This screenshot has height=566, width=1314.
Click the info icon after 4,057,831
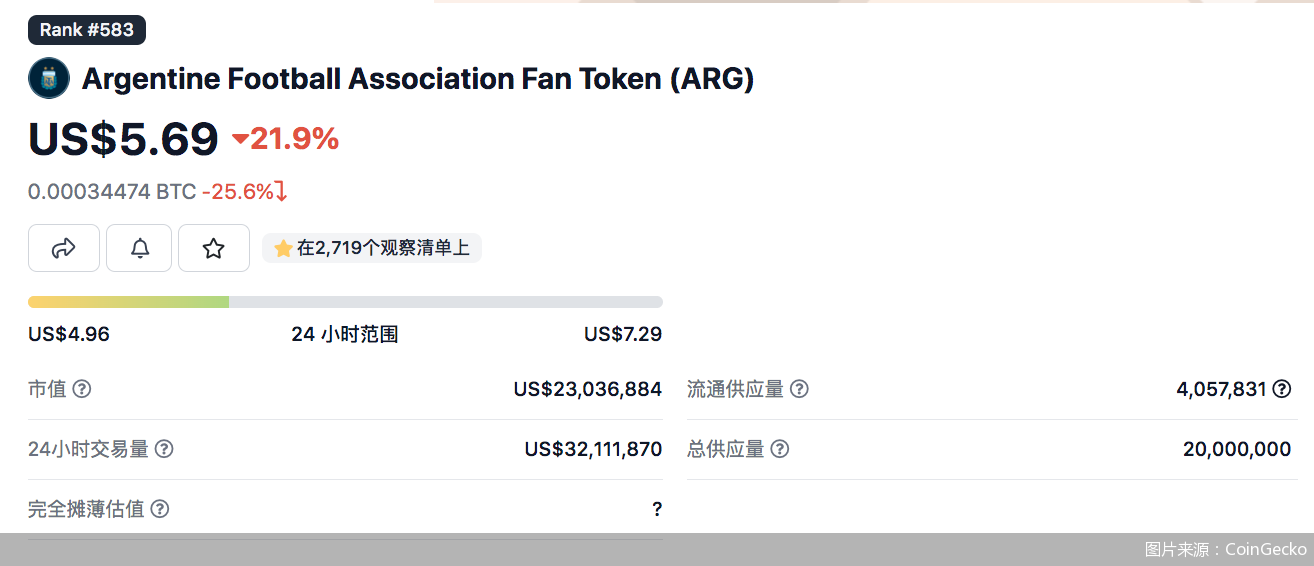[1281, 389]
